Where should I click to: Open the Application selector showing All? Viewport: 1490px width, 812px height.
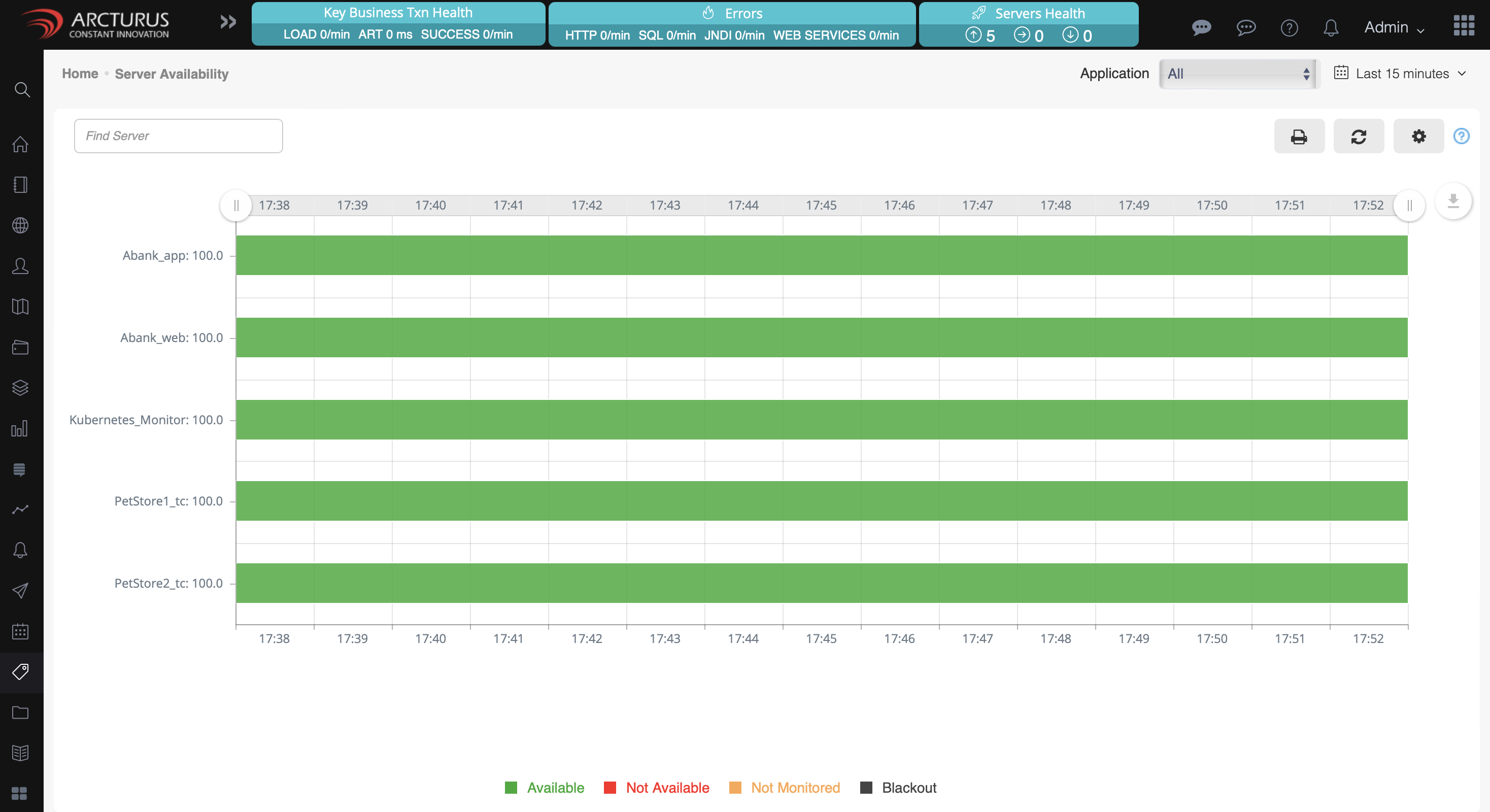(1237, 74)
